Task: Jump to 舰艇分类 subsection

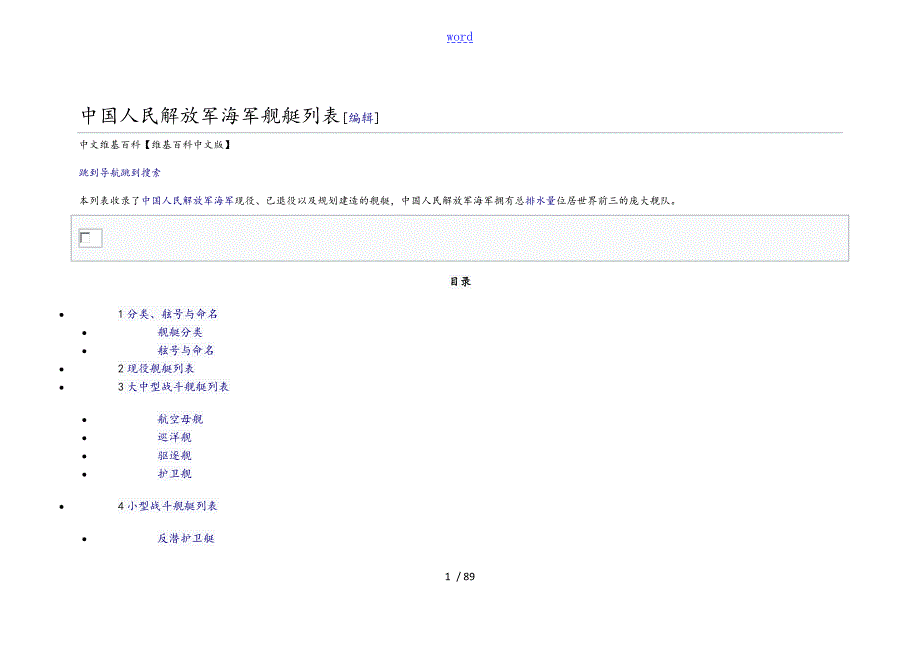Action: click(180, 333)
